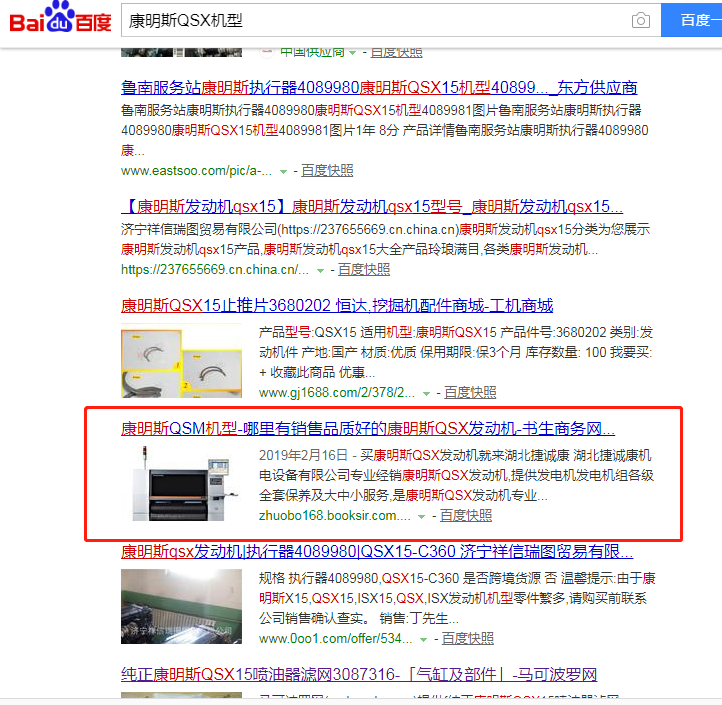The width and height of the screenshot is (722, 705).
Task: Open 百度快照 for gj1688.com result
Action: (x=470, y=392)
